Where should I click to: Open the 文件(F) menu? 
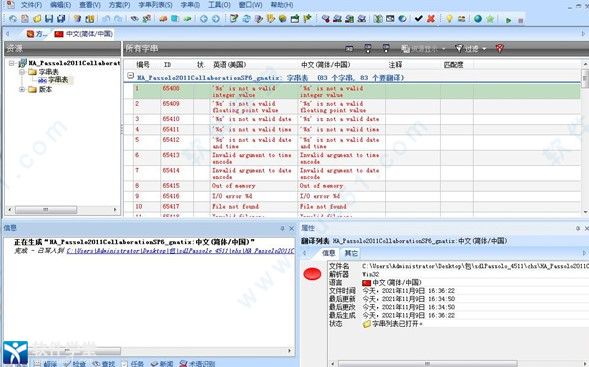tap(31, 5)
